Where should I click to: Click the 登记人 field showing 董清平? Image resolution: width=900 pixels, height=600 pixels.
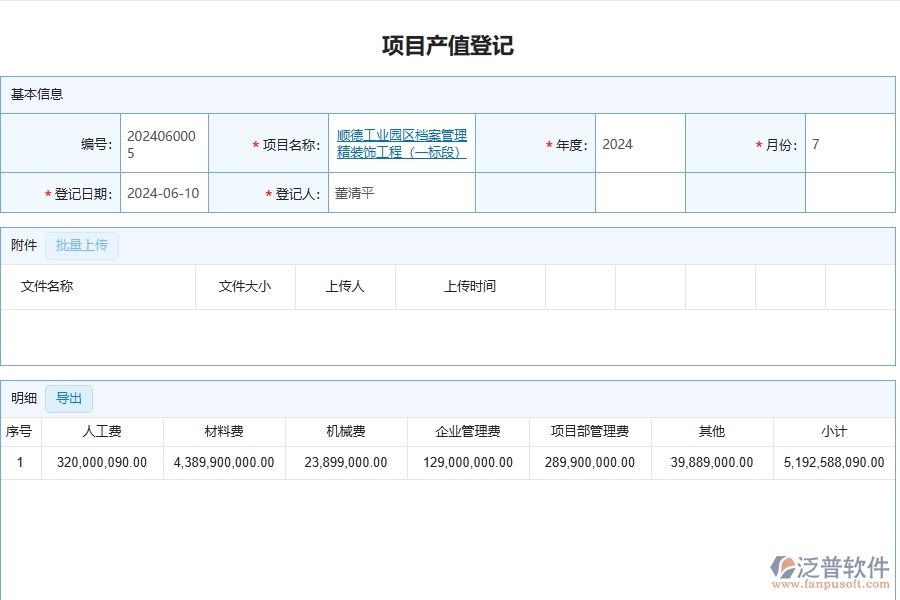[351, 193]
